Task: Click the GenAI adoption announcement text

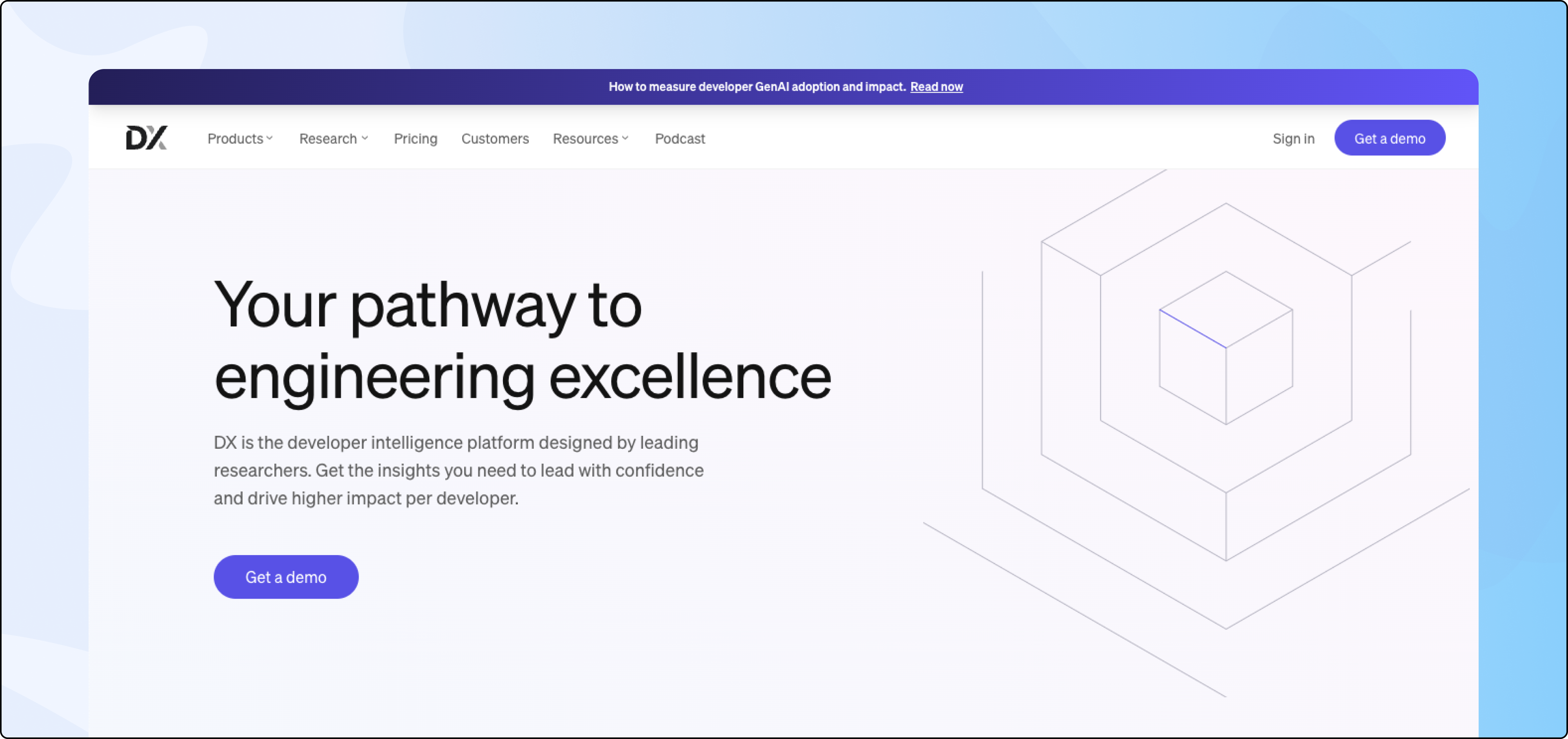Action: [757, 87]
